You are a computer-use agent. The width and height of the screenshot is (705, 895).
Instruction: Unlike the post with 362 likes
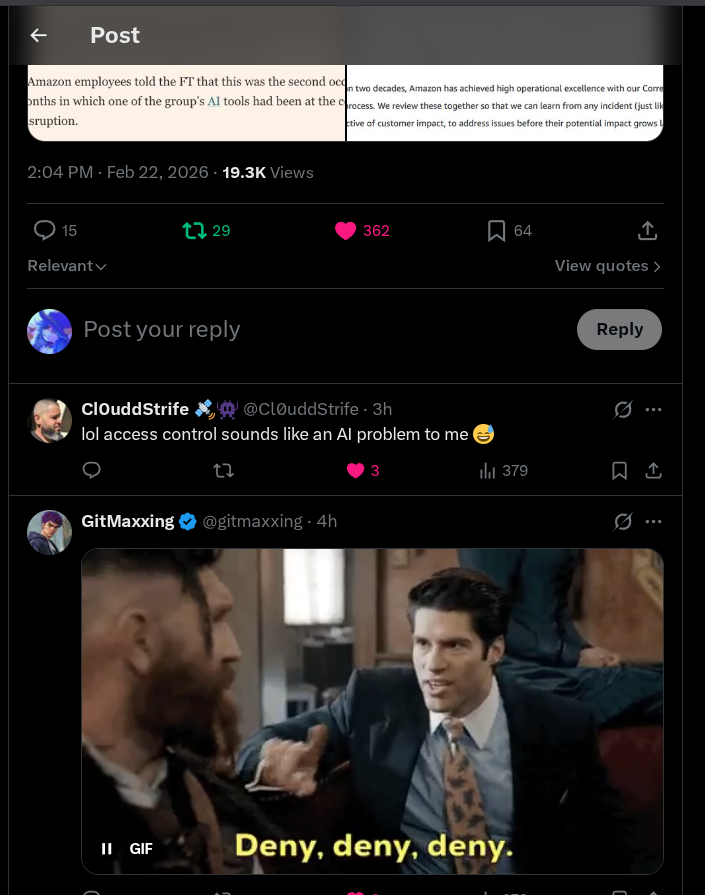click(x=345, y=231)
